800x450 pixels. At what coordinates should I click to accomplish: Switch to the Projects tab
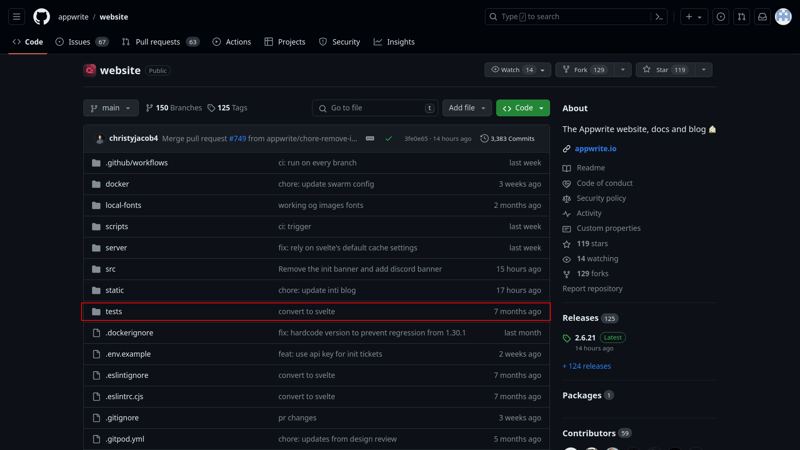point(285,42)
